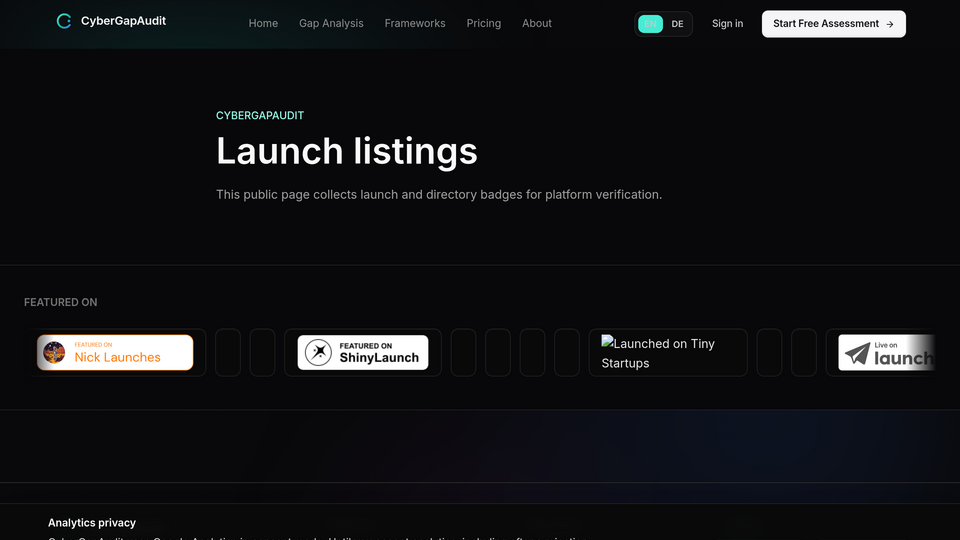Click the FEATURED ON label
Screen dimensions: 960x540
click(x=61, y=302)
